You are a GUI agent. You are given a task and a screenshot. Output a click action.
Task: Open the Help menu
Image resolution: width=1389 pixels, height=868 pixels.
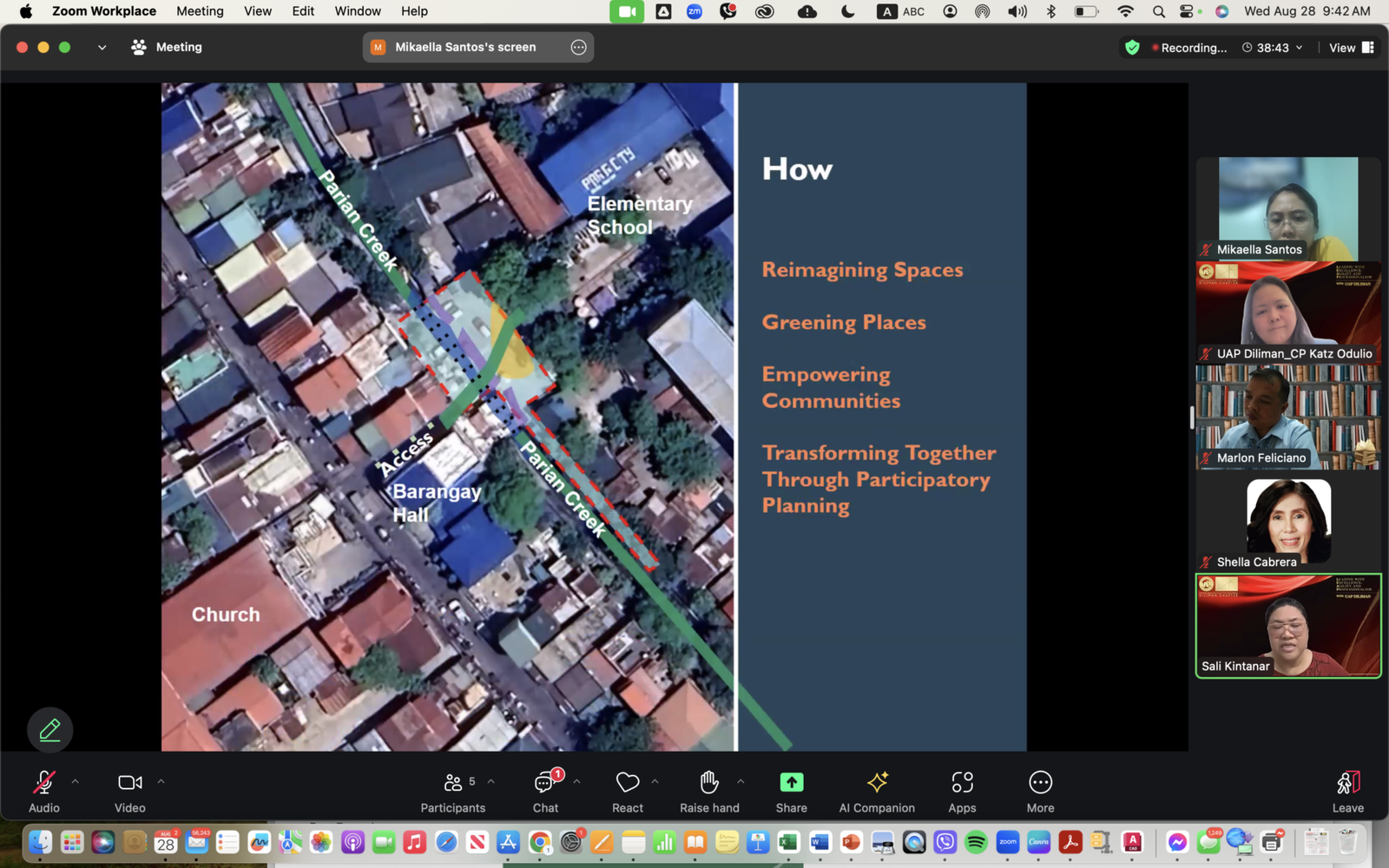tap(414, 11)
